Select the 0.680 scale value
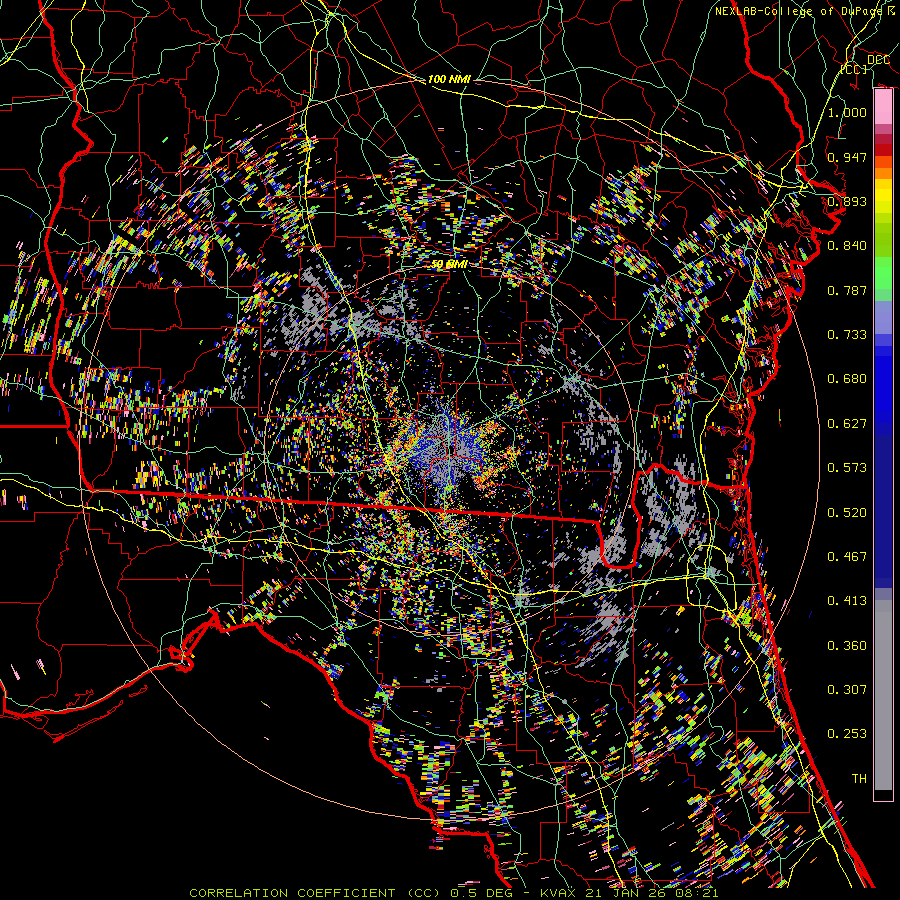This screenshot has width=900, height=900. coord(847,379)
